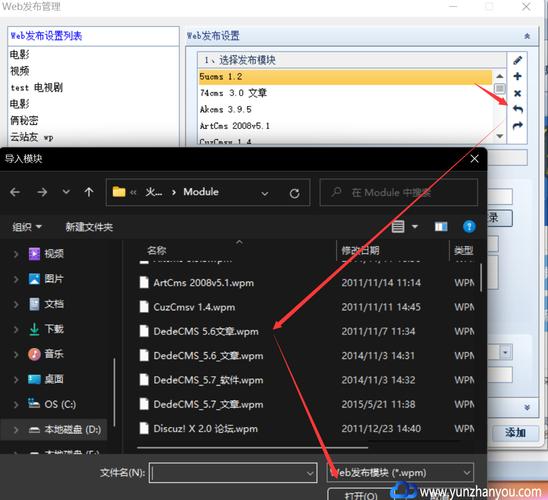Change view layout icon
The image size is (548, 500).
[x=398, y=227]
